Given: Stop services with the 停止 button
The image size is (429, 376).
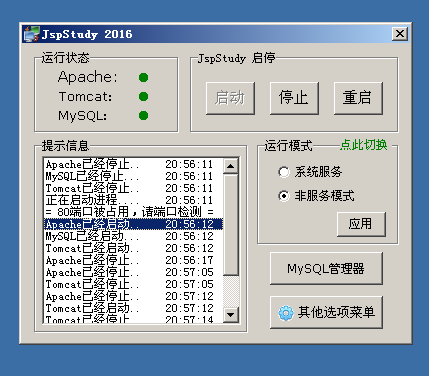Looking at the screenshot, I should point(294,98).
